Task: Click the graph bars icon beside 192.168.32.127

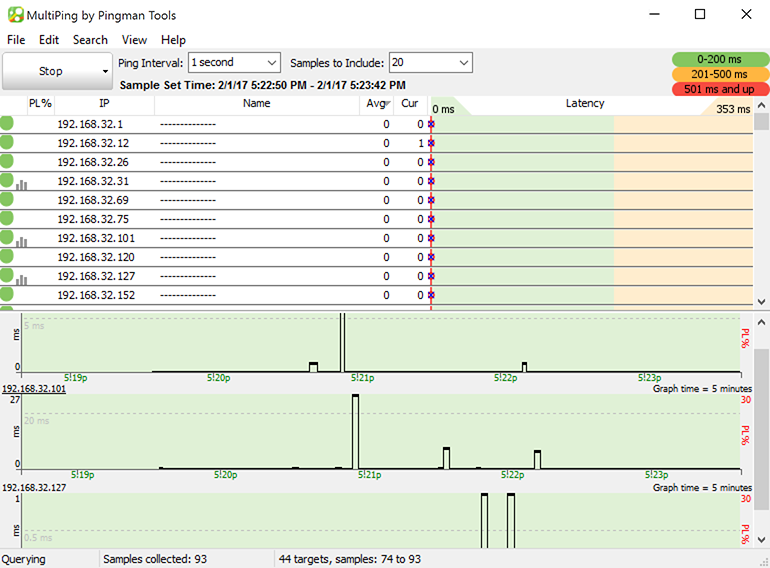Action: point(22,280)
